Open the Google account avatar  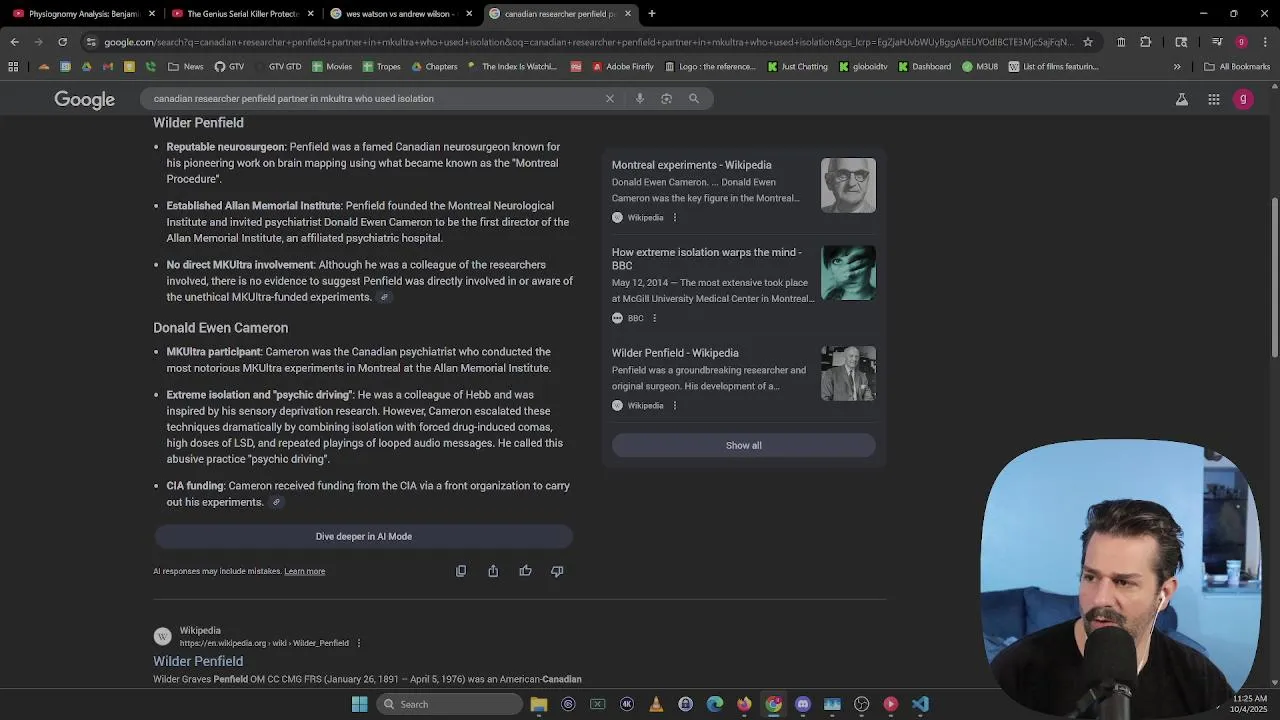[x=1243, y=99]
